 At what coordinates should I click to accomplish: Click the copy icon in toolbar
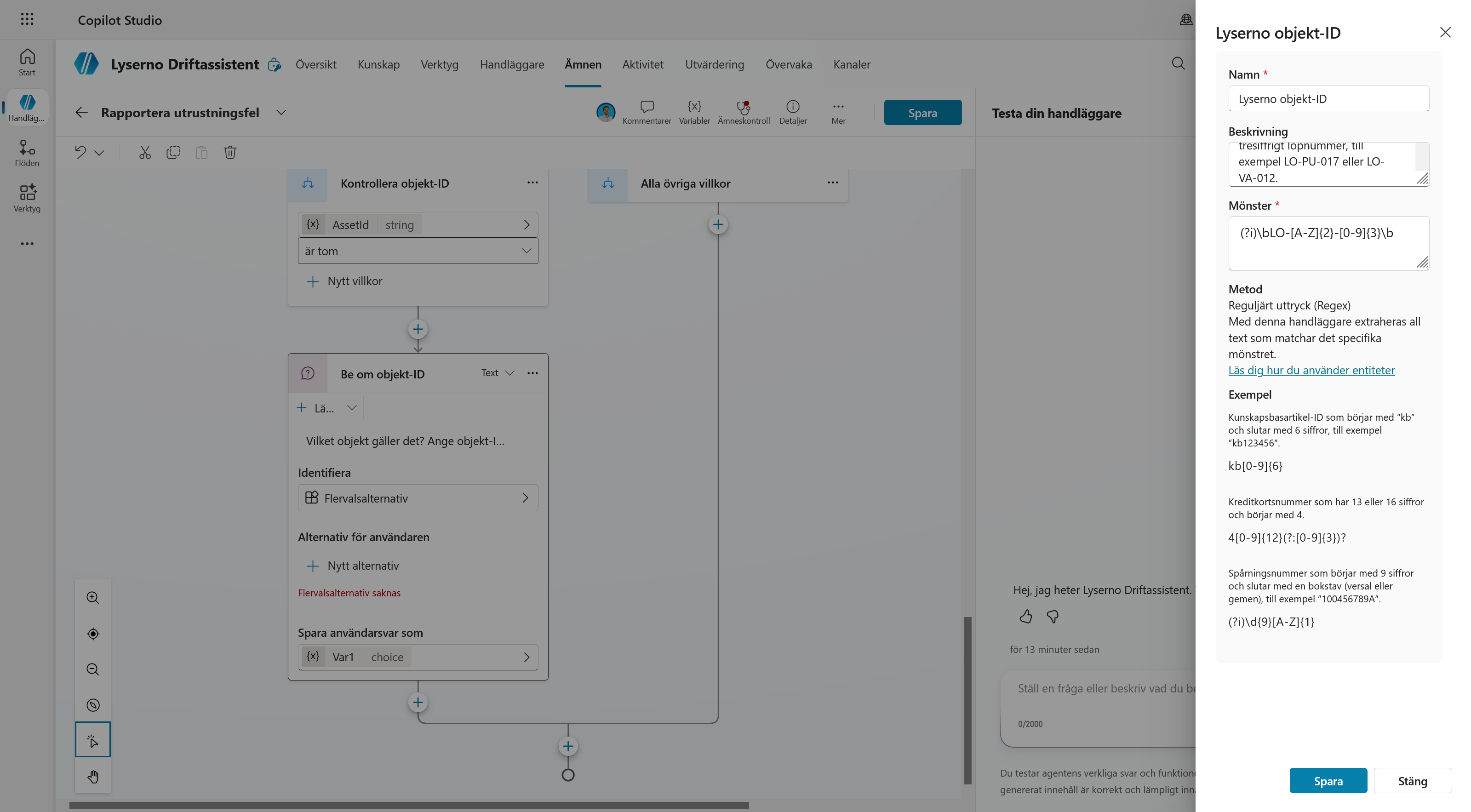click(173, 153)
